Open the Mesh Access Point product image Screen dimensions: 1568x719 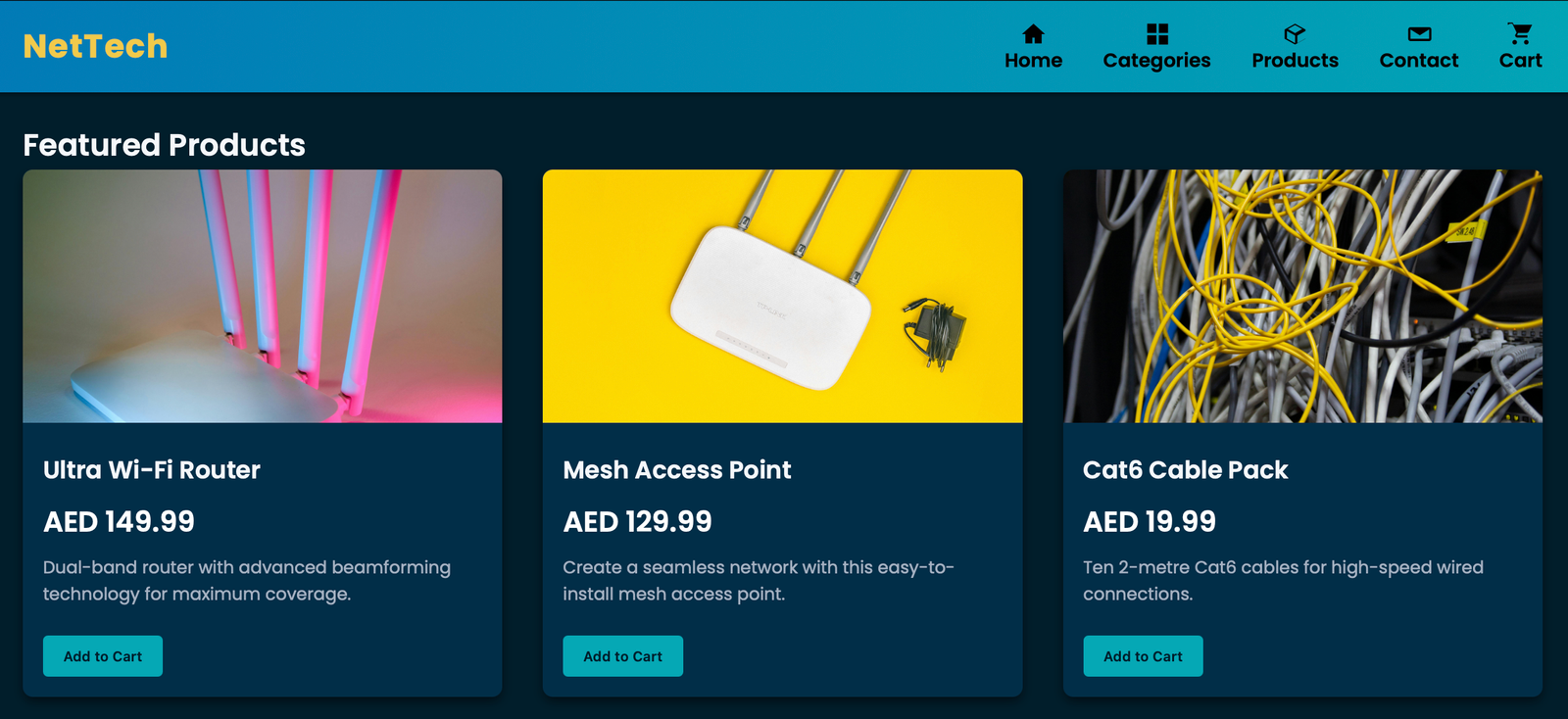[782, 296]
